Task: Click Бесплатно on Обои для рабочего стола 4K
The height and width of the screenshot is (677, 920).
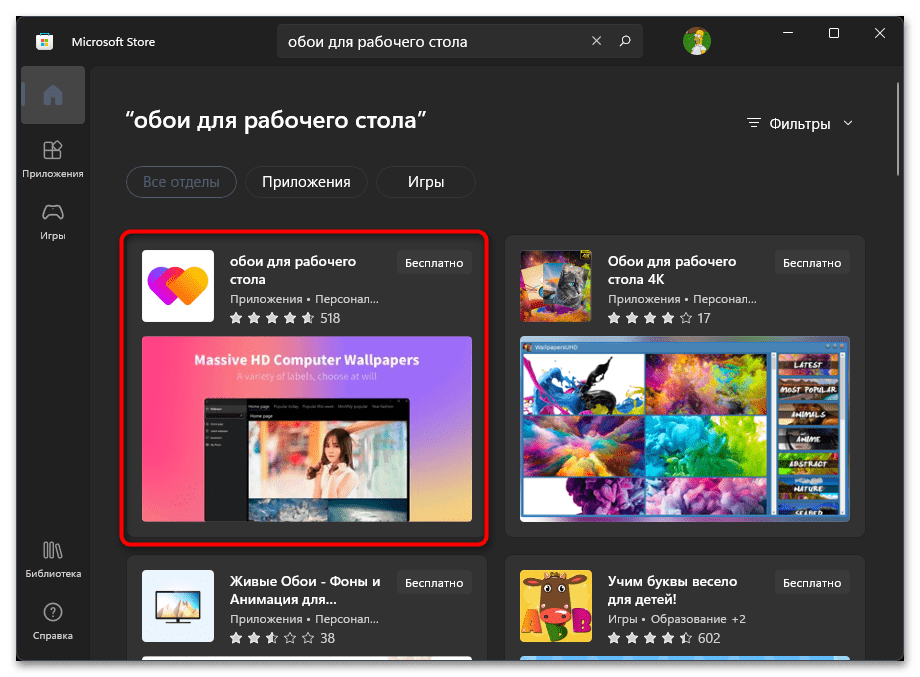Action: [x=812, y=263]
